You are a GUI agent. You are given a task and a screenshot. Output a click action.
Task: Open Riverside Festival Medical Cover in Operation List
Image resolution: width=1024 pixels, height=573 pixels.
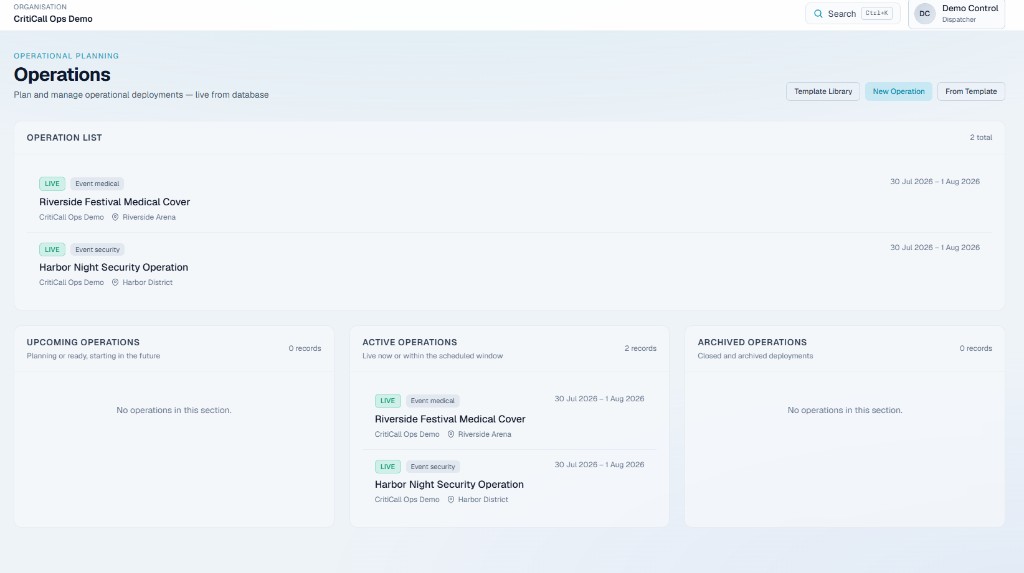[114, 202]
